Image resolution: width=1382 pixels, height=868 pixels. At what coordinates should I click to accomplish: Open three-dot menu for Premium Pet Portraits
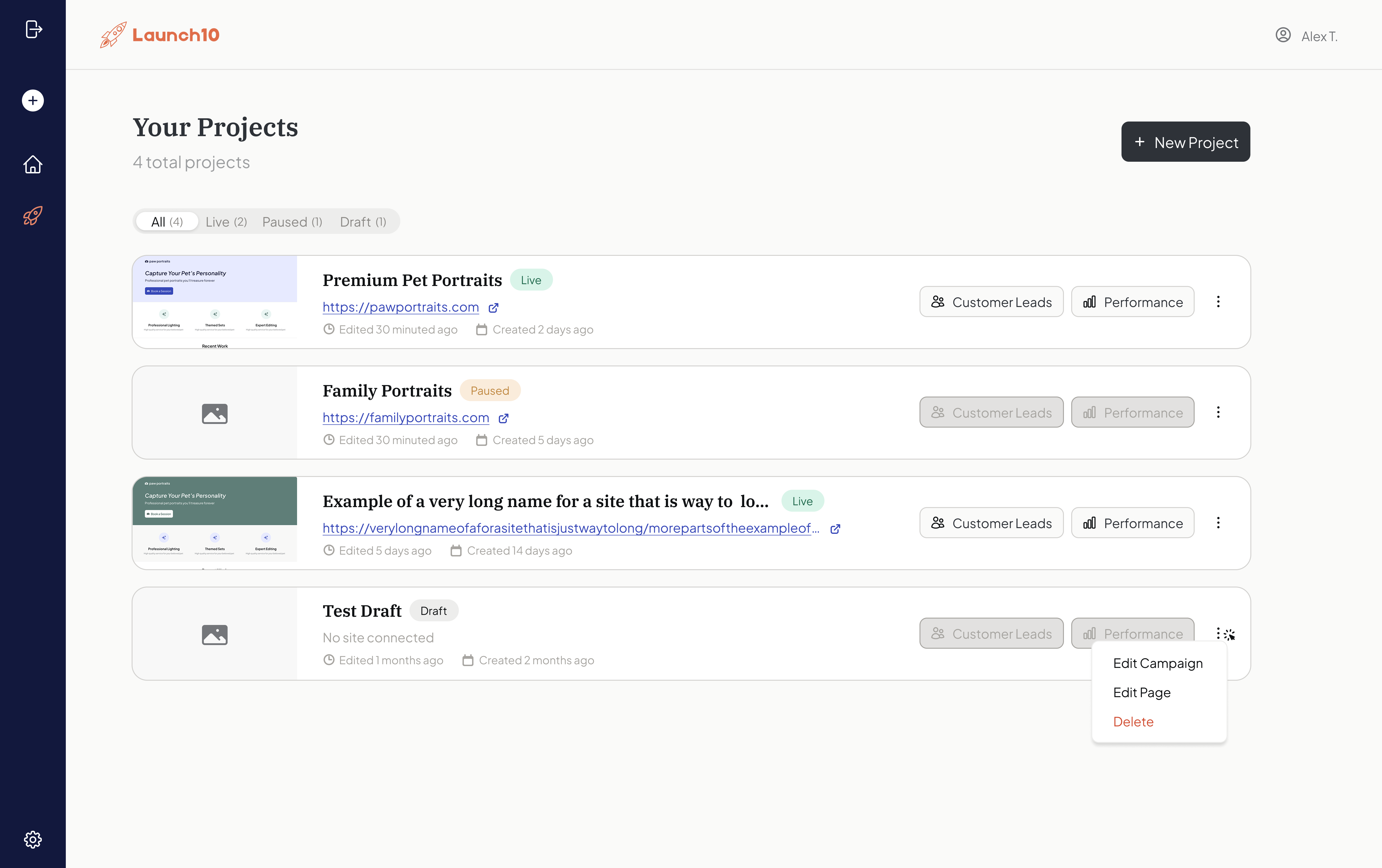coord(1218,302)
